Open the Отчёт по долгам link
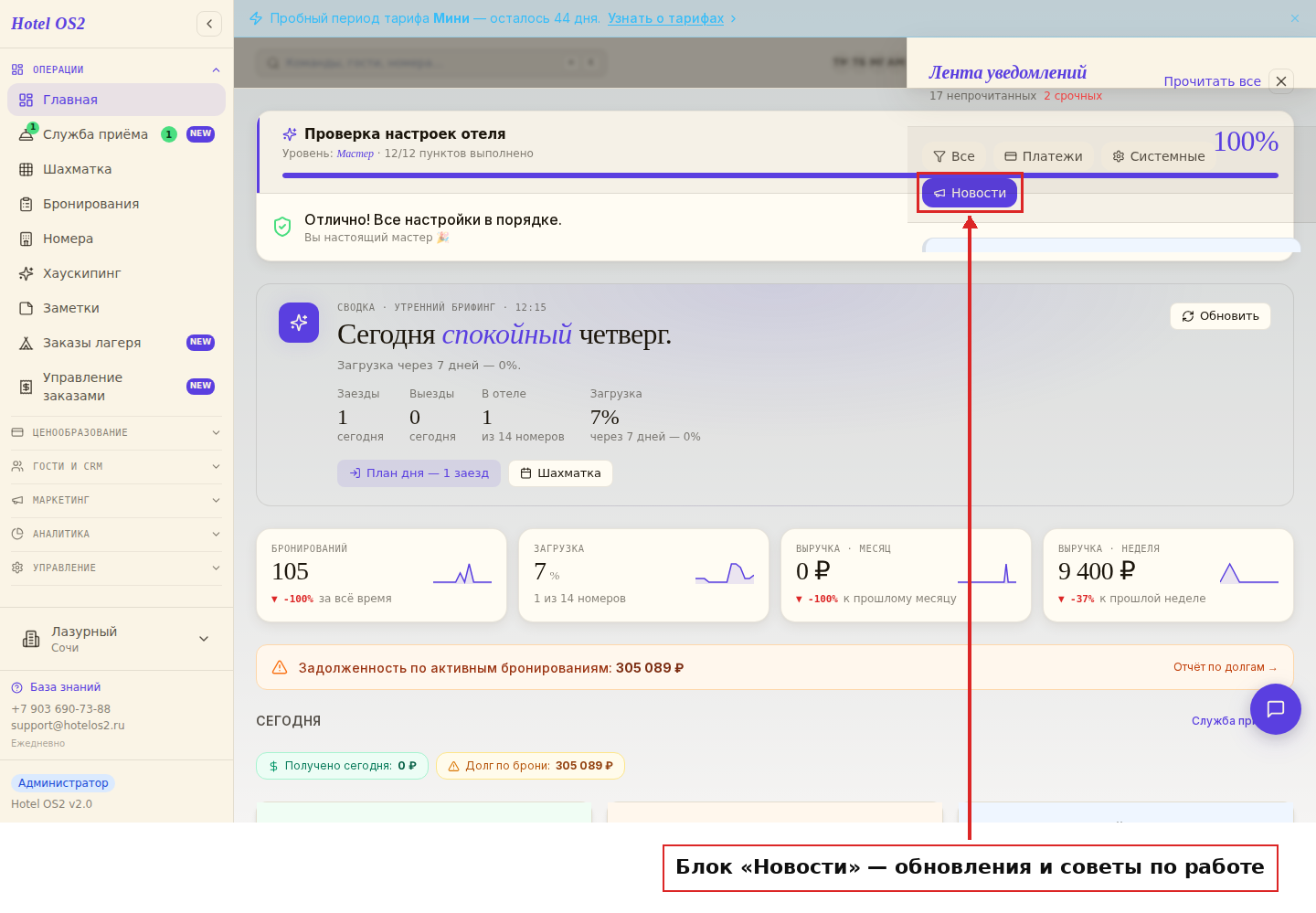This screenshot has height=913, width=1316. click(1226, 667)
